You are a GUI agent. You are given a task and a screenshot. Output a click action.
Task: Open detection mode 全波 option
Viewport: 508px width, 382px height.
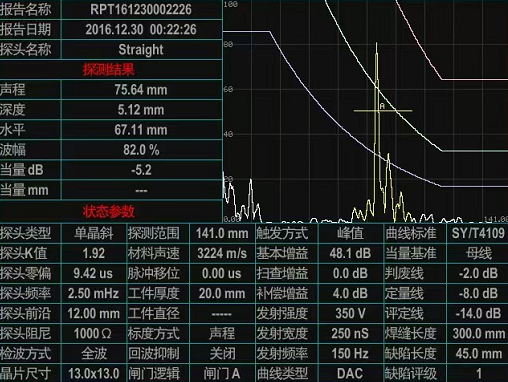pyautogui.click(x=94, y=354)
